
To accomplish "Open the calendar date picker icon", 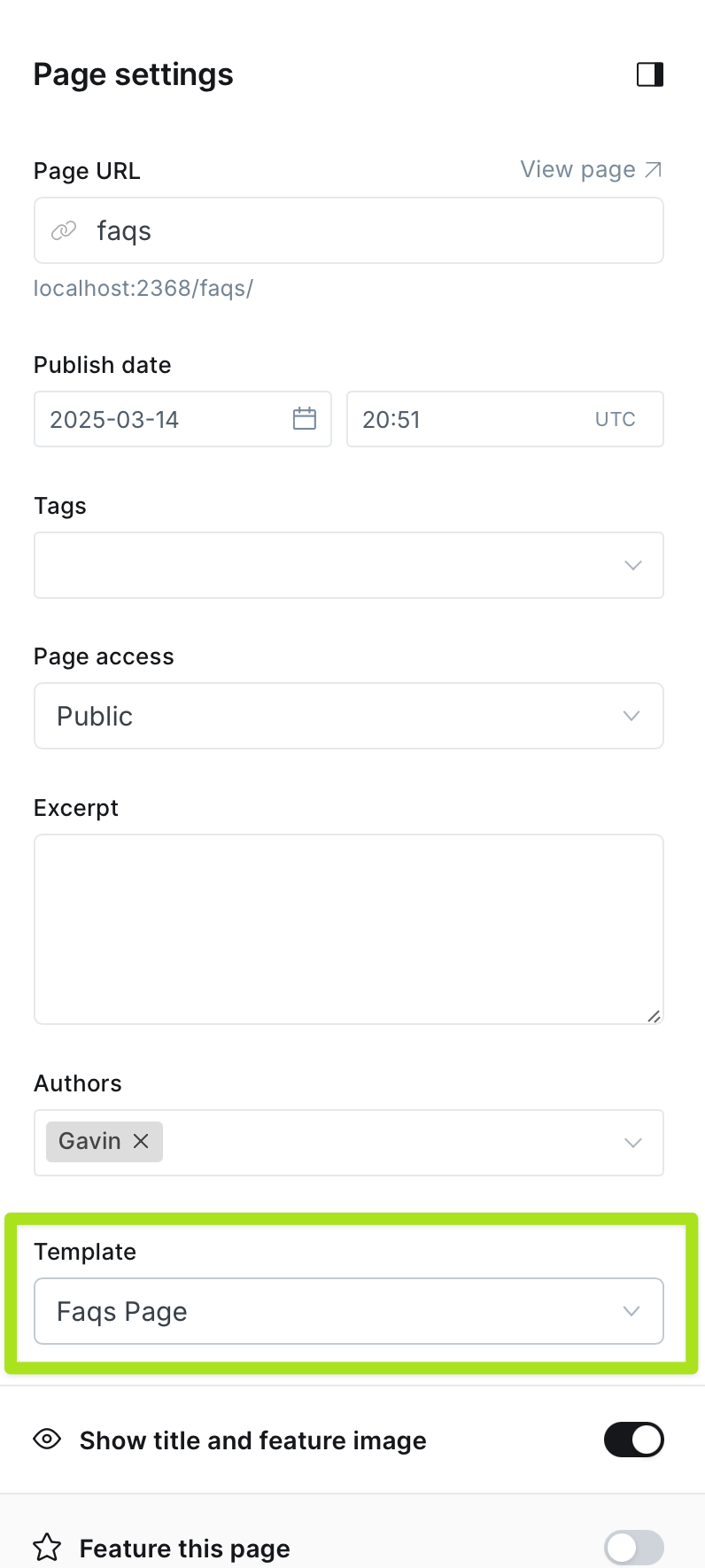I will [x=304, y=419].
